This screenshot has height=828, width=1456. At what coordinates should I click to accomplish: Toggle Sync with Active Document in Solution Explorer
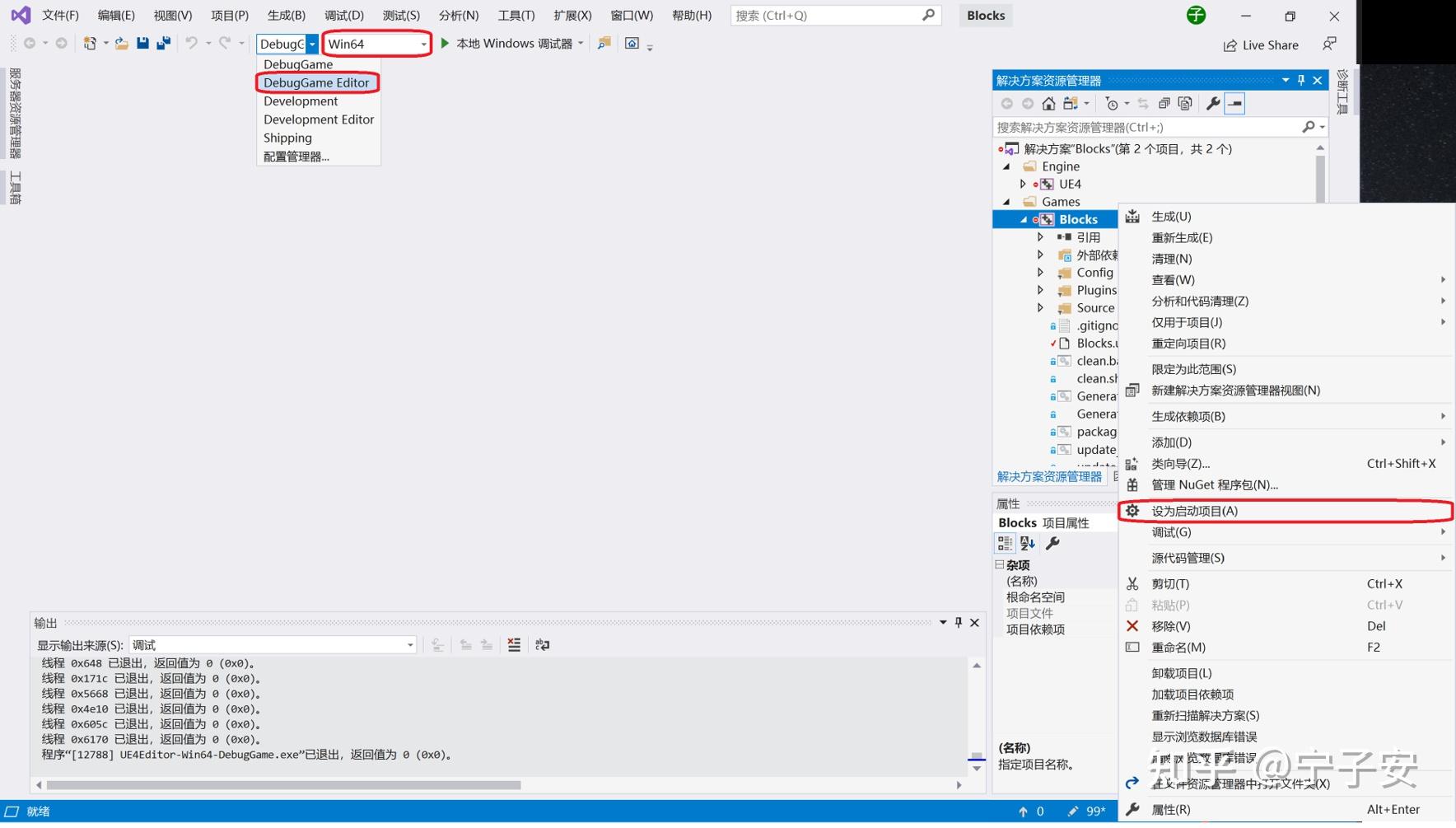pos(1143,103)
